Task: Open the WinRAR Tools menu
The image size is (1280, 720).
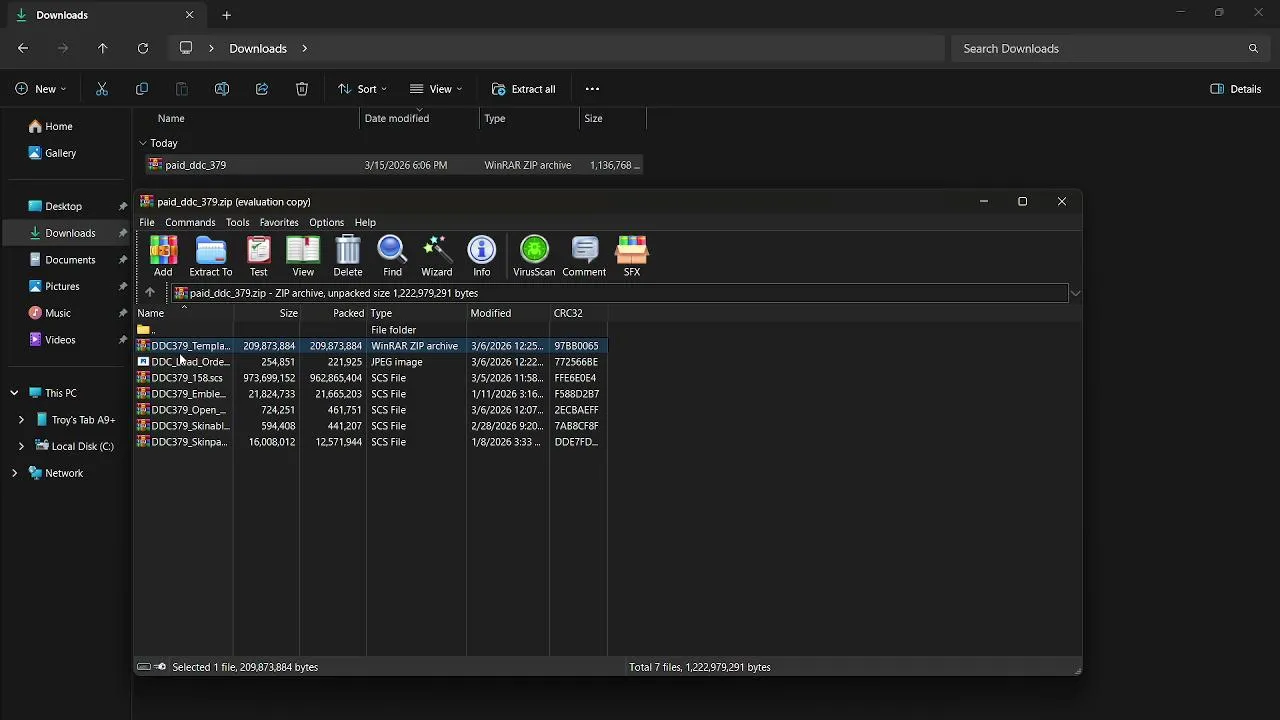Action: pos(237,222)
